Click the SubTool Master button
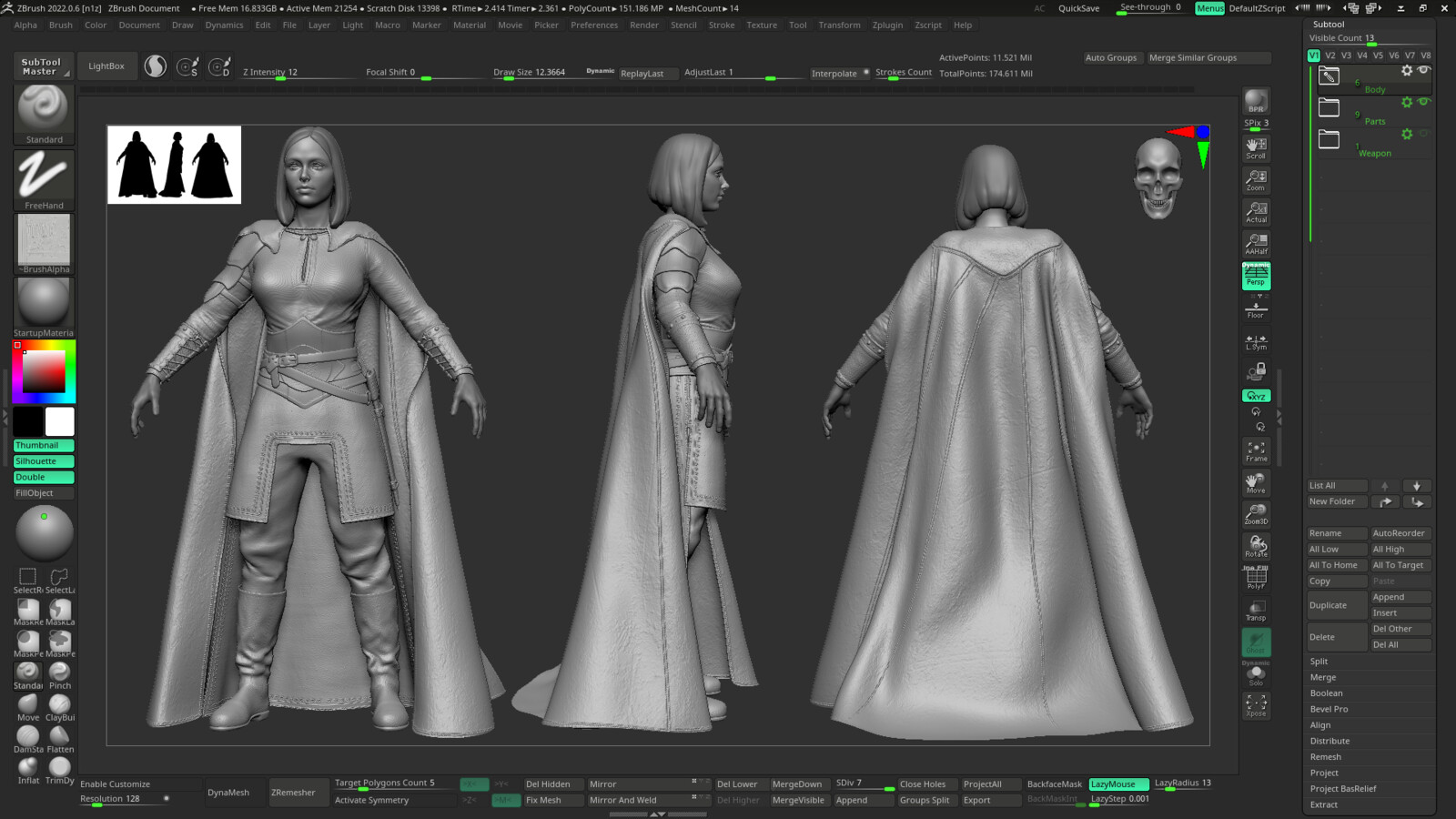This screenshot has width=1456, height=819. [41, 66]
